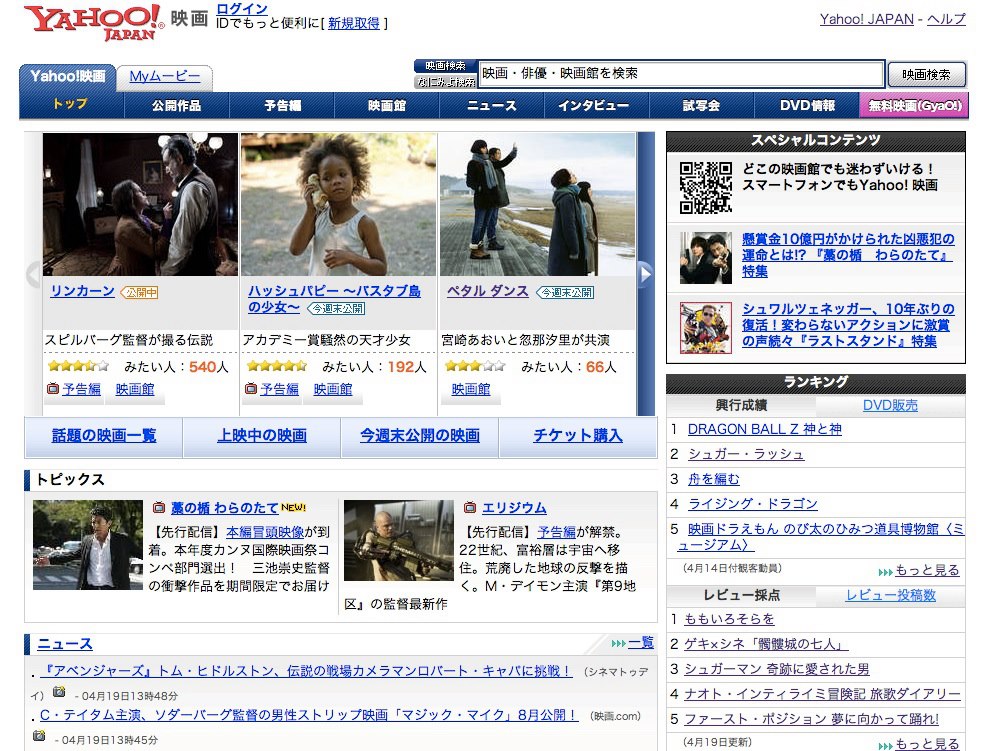This screenshot has height=751, width=1008.
Task: Open the 藁の楯 特集 special content link
Action: (848, 255)
